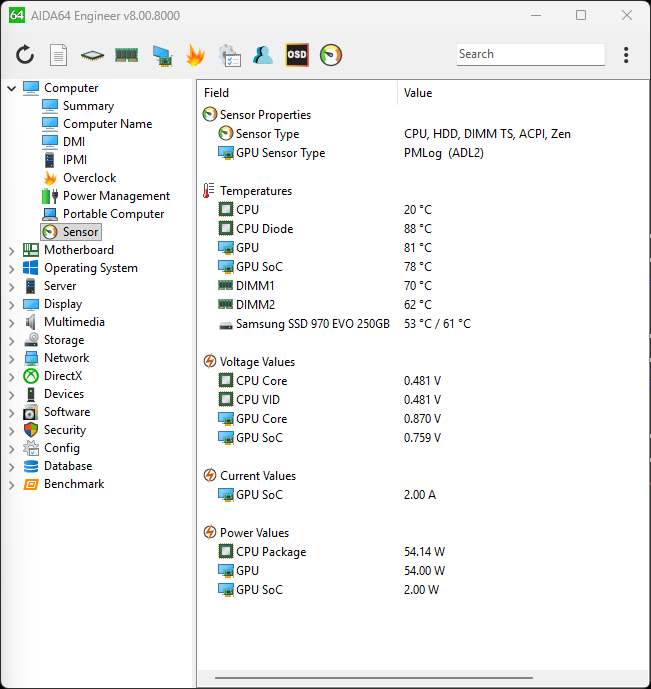Viewport: 651px width, 689px height.
Task: Expand the Operating System node
Action: click(x=12, y=268)
